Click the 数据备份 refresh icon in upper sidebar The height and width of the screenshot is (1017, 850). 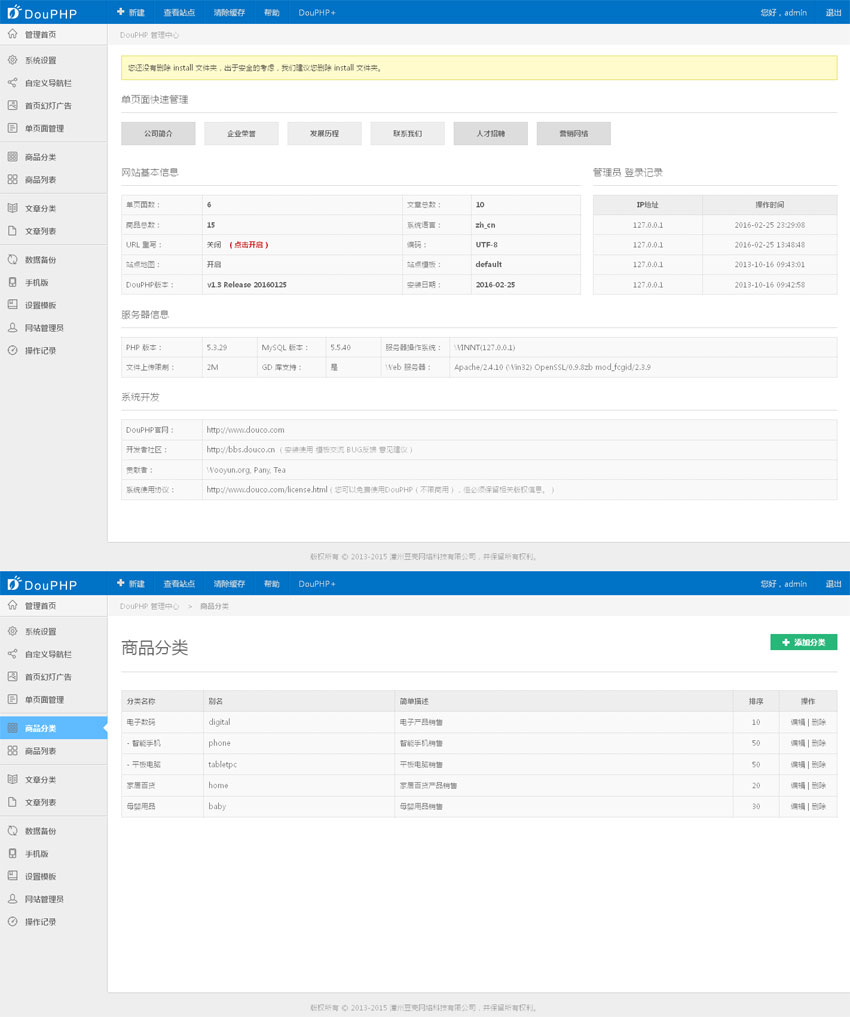pyautogui.click(x=12, y=260)
